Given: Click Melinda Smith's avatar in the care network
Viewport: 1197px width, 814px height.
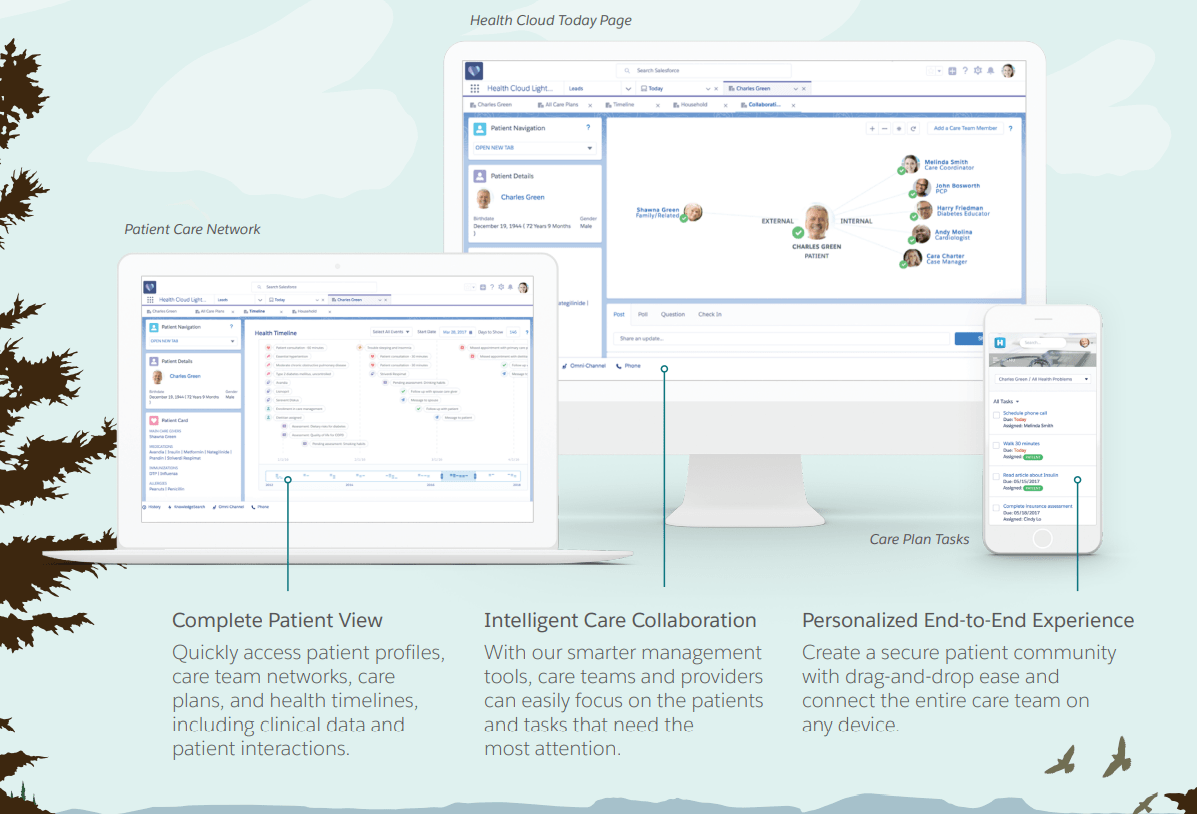Looking at the screenshot, I should click(910, 165).
